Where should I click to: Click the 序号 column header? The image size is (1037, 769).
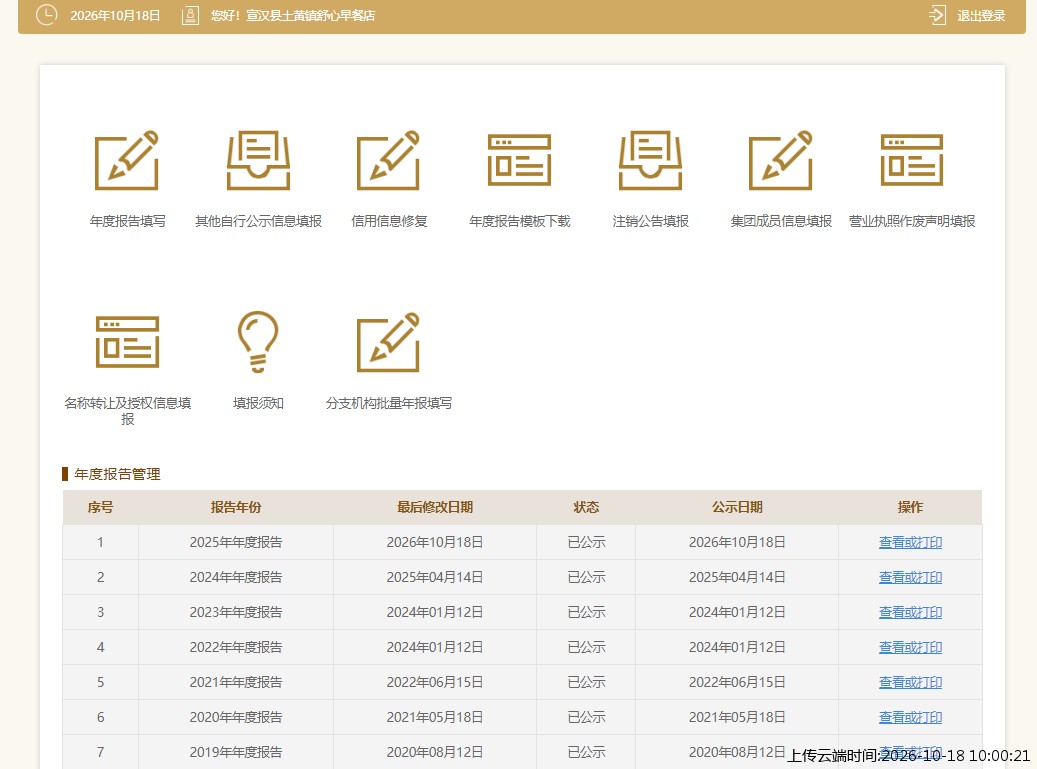click(101, 507)
